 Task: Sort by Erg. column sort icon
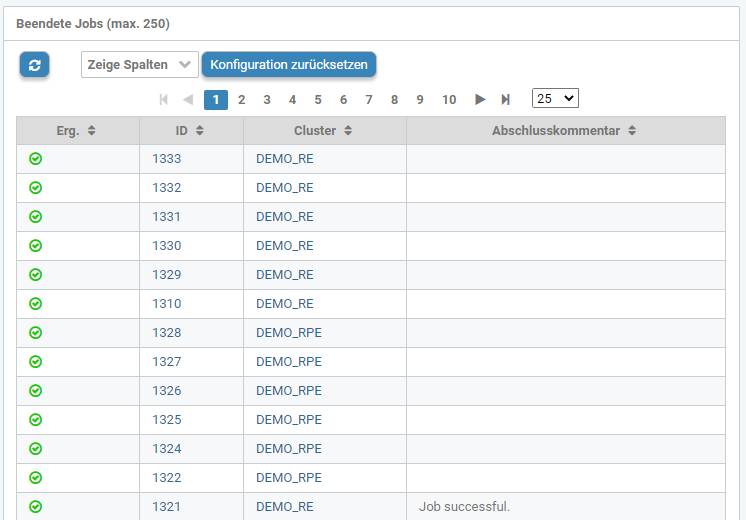(x=92, y=131)
